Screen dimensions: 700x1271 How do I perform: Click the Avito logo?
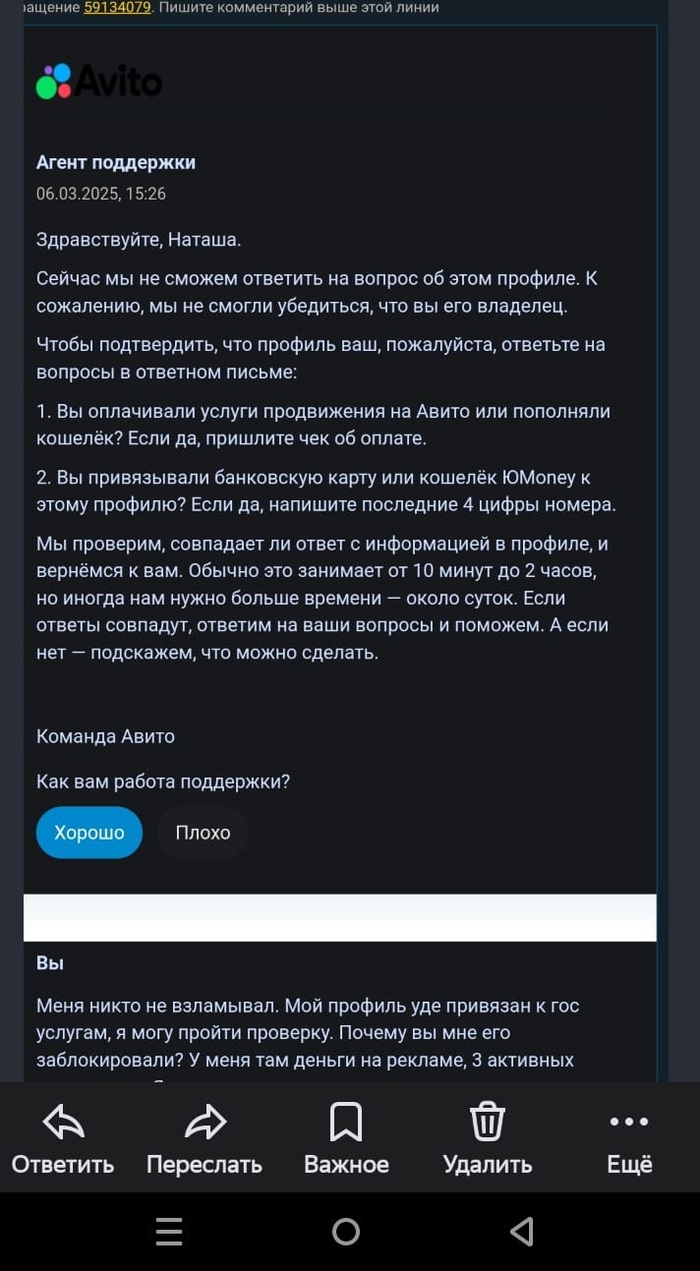point(99,82)
